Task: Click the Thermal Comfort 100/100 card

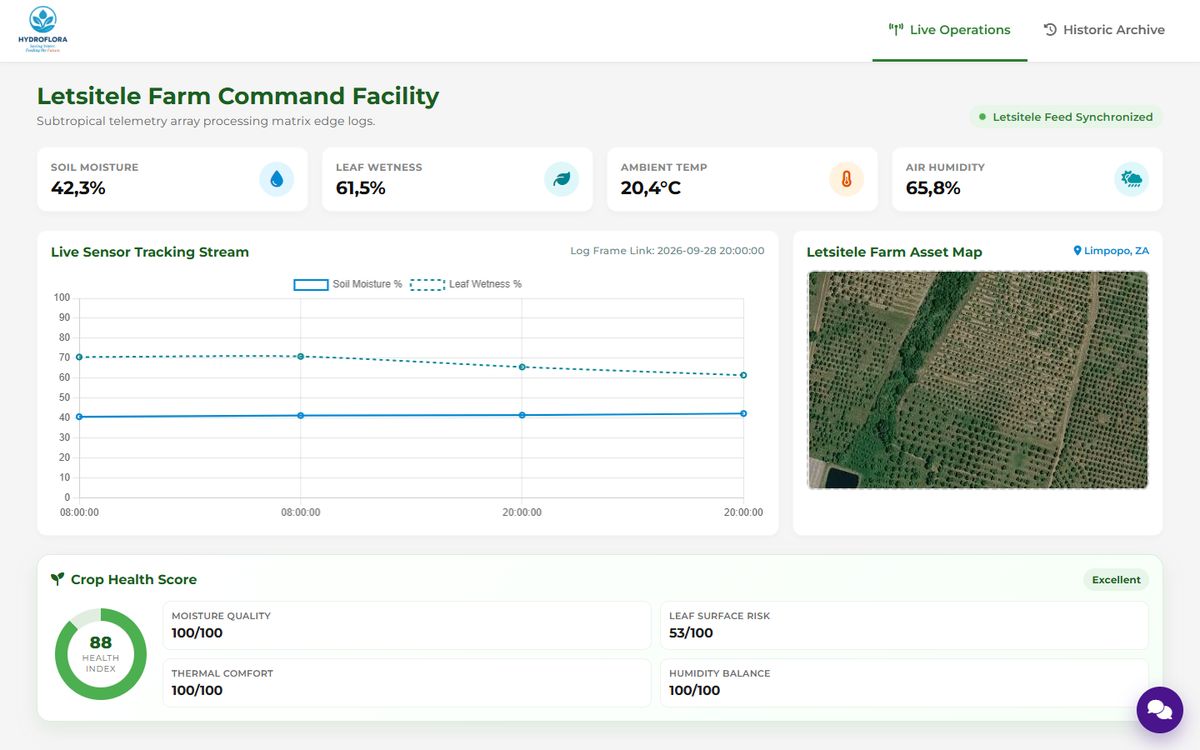Action: 407,683
